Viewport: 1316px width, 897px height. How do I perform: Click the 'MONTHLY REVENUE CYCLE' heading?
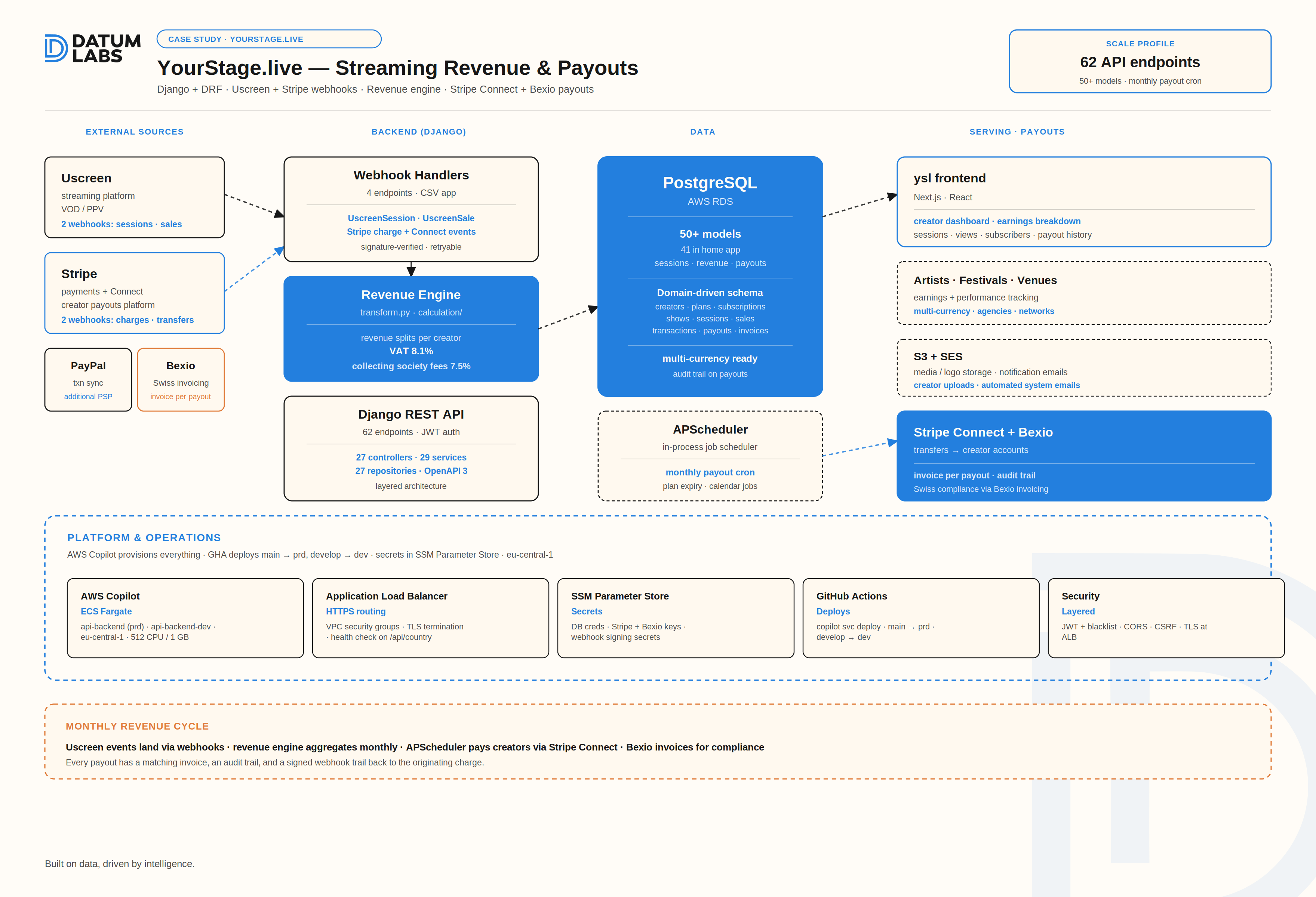point(137,726)
